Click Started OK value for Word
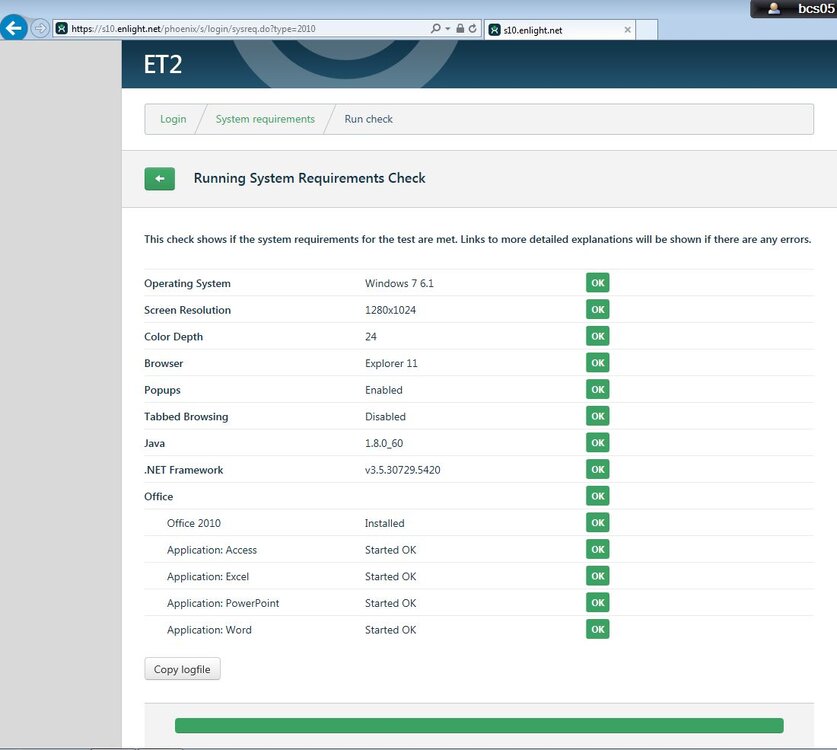Screen dimensions: 837x750 [x=391, y=630]
